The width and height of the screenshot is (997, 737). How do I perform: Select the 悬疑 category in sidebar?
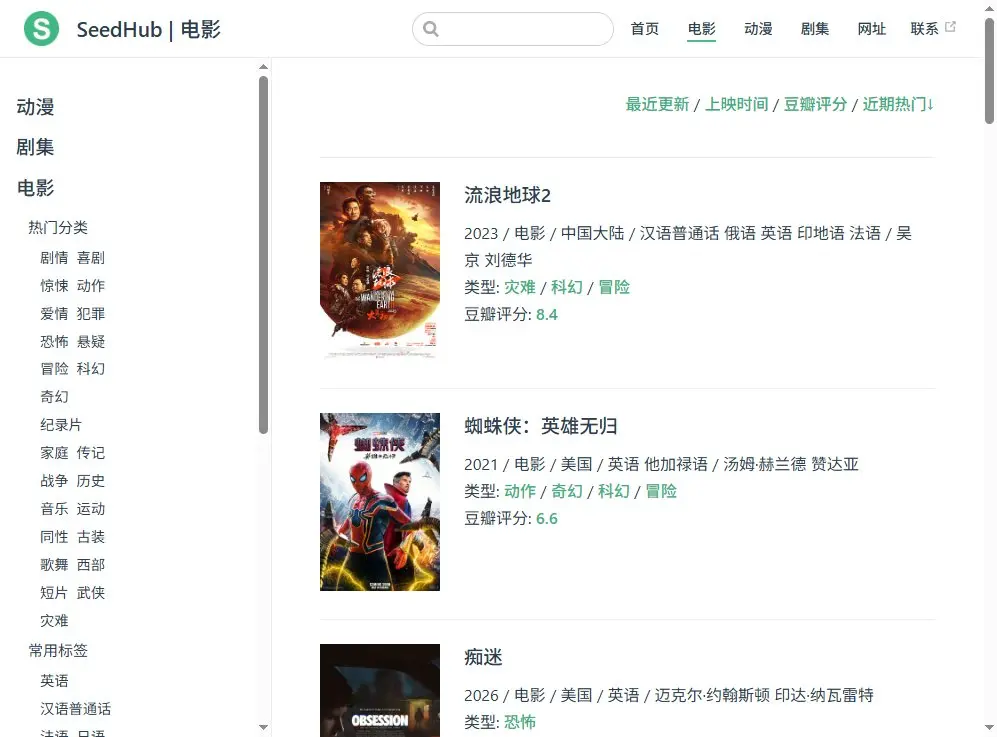91,342
